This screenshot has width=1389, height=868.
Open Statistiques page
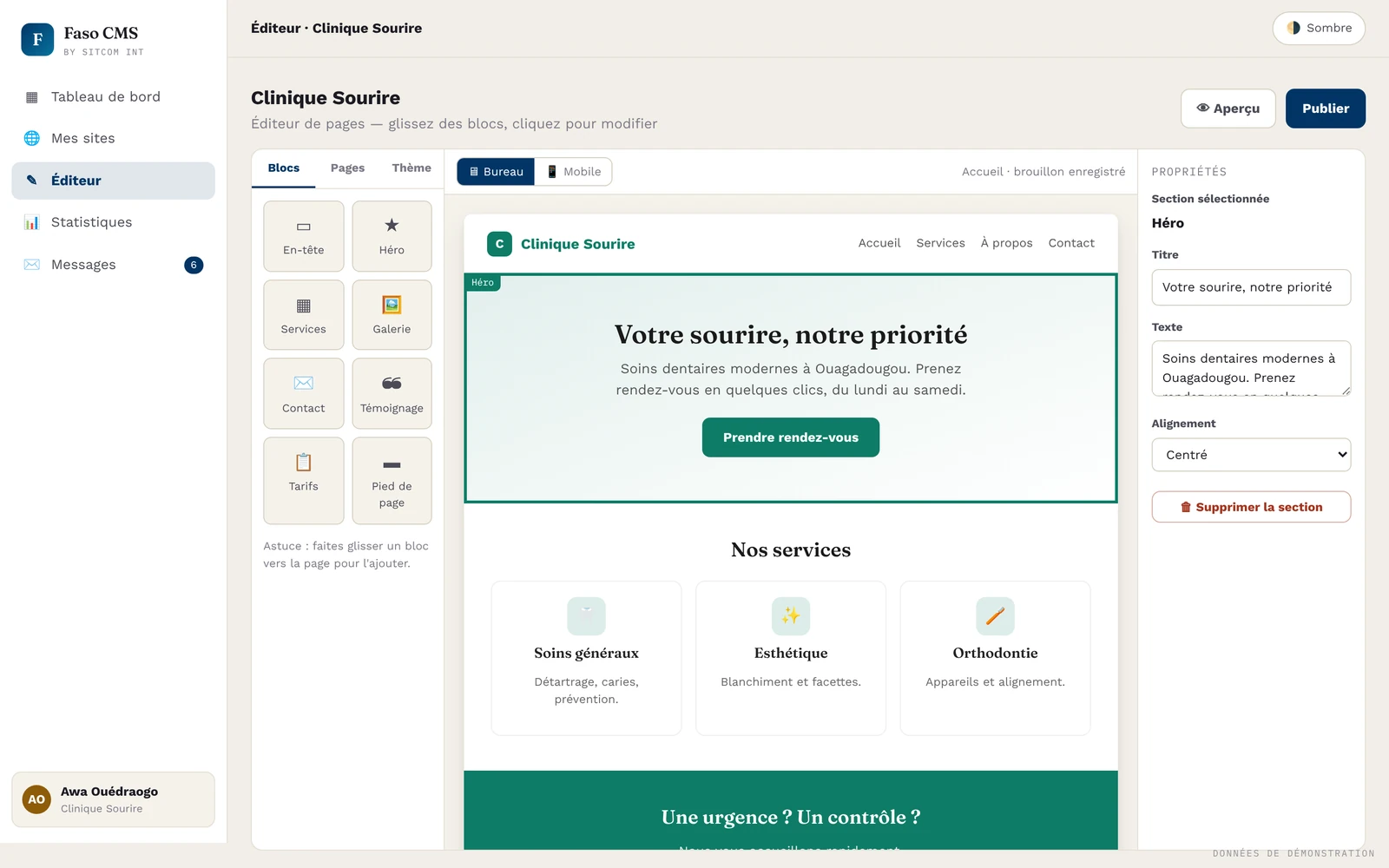[113, 222]
